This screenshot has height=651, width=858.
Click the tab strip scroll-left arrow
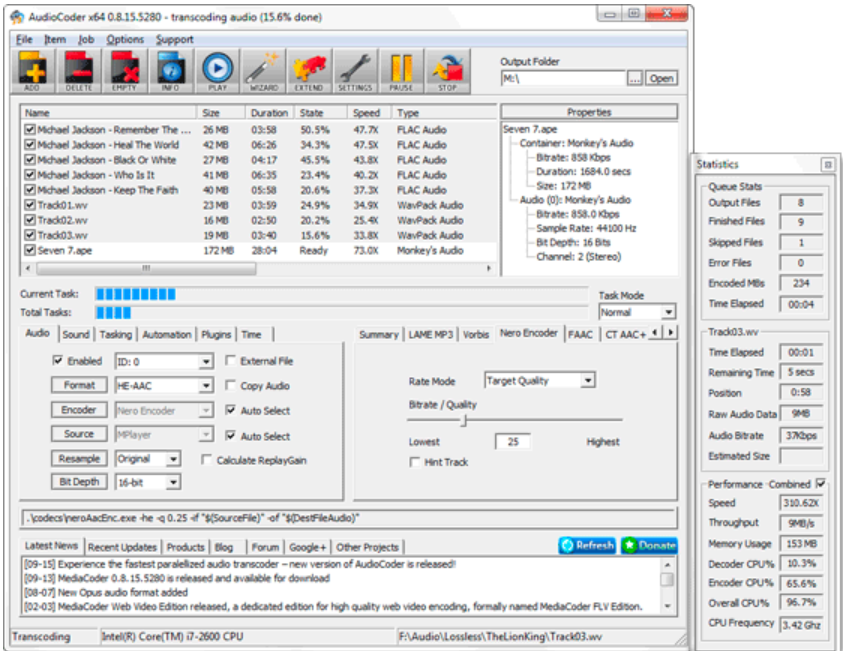655,332
